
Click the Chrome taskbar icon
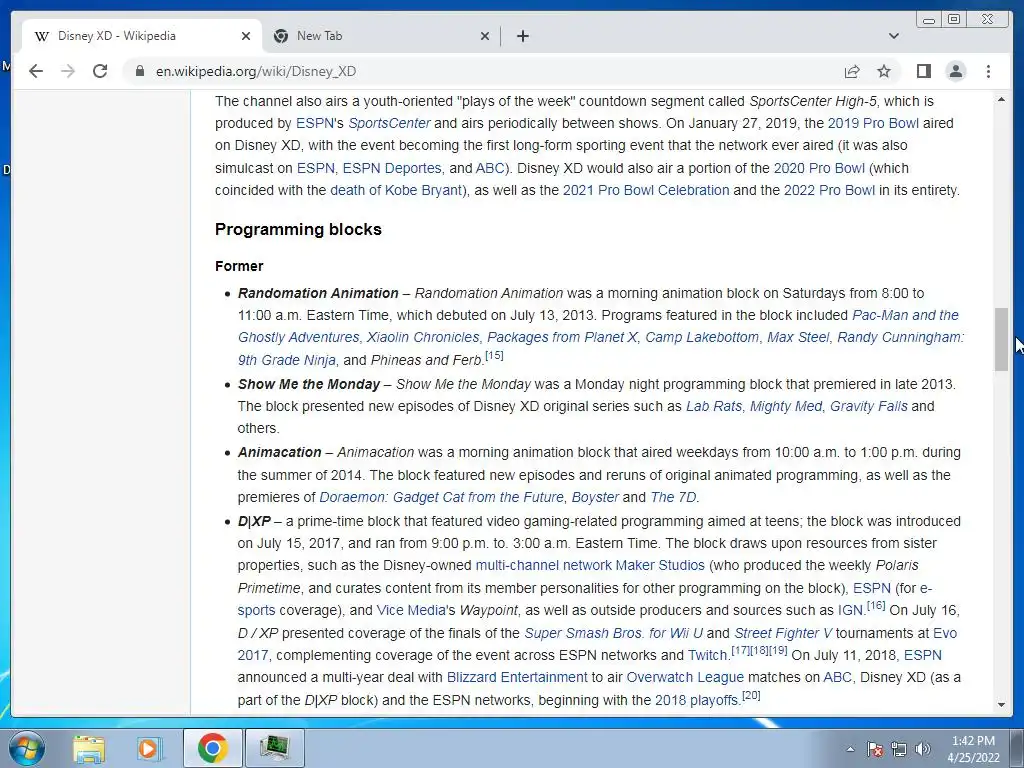pos(212,748)
